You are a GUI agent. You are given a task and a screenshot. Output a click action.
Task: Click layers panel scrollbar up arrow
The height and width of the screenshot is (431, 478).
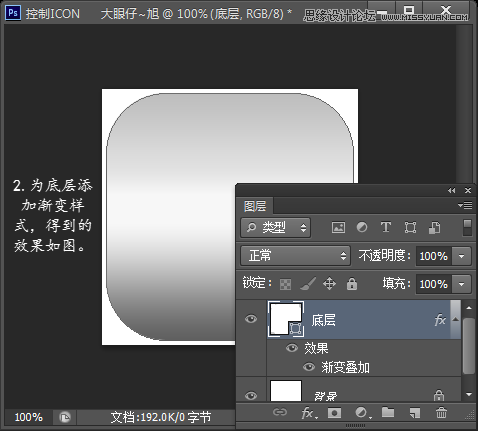coord(469,308)
